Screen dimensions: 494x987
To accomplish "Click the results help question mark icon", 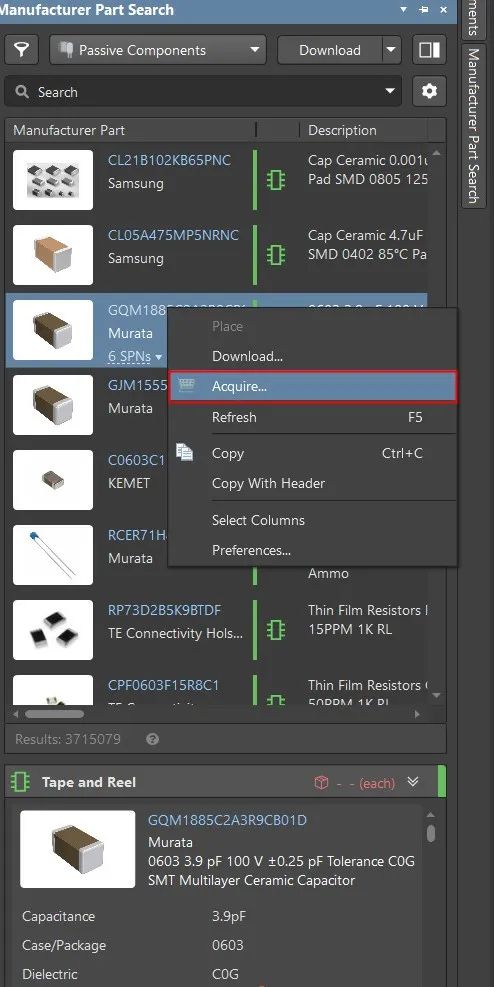I will pyautogui.click(x=152, y=739).
